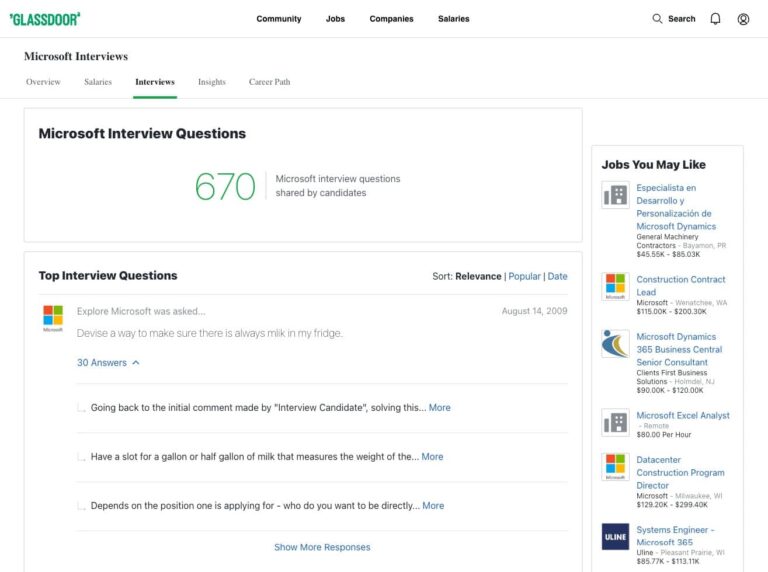Click Microsoft logo beside the milk question
Viewport: 768px width, 572px height.
[53, 317]
